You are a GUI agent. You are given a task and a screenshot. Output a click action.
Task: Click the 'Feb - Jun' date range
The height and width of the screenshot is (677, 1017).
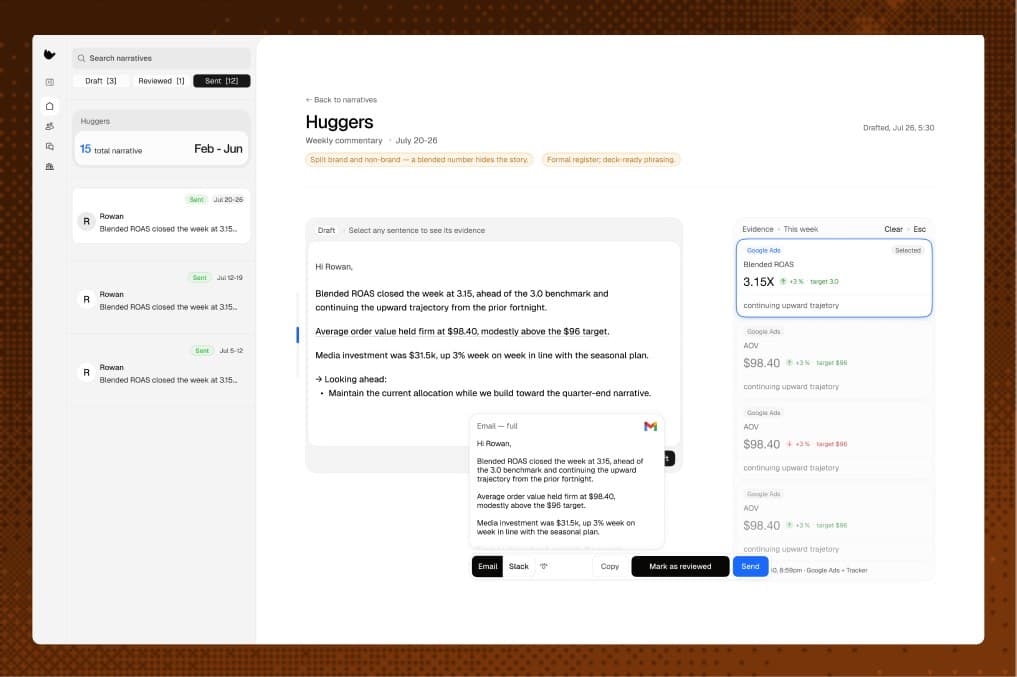[218, 148]
